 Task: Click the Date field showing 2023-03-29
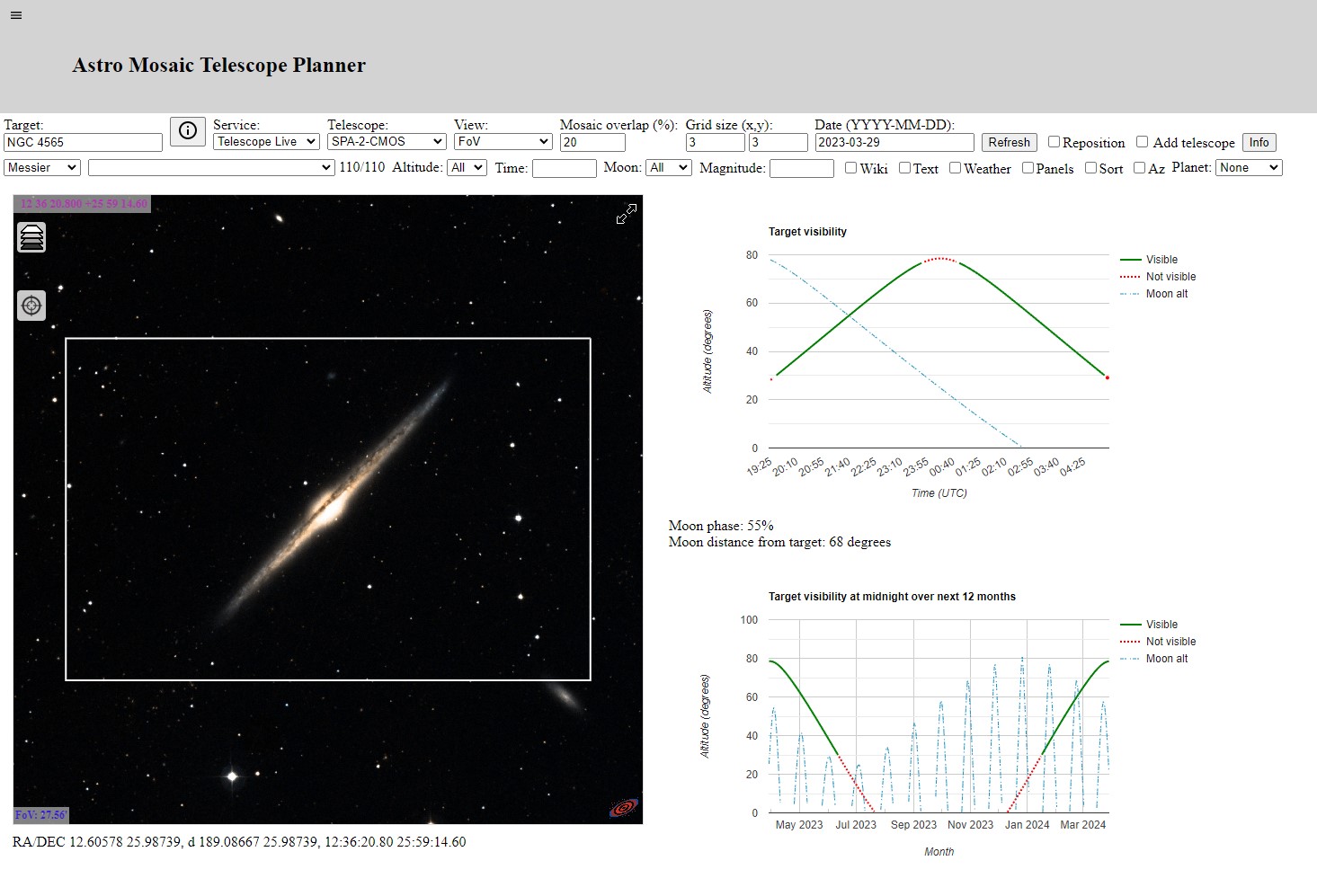[x=894, y=142]
